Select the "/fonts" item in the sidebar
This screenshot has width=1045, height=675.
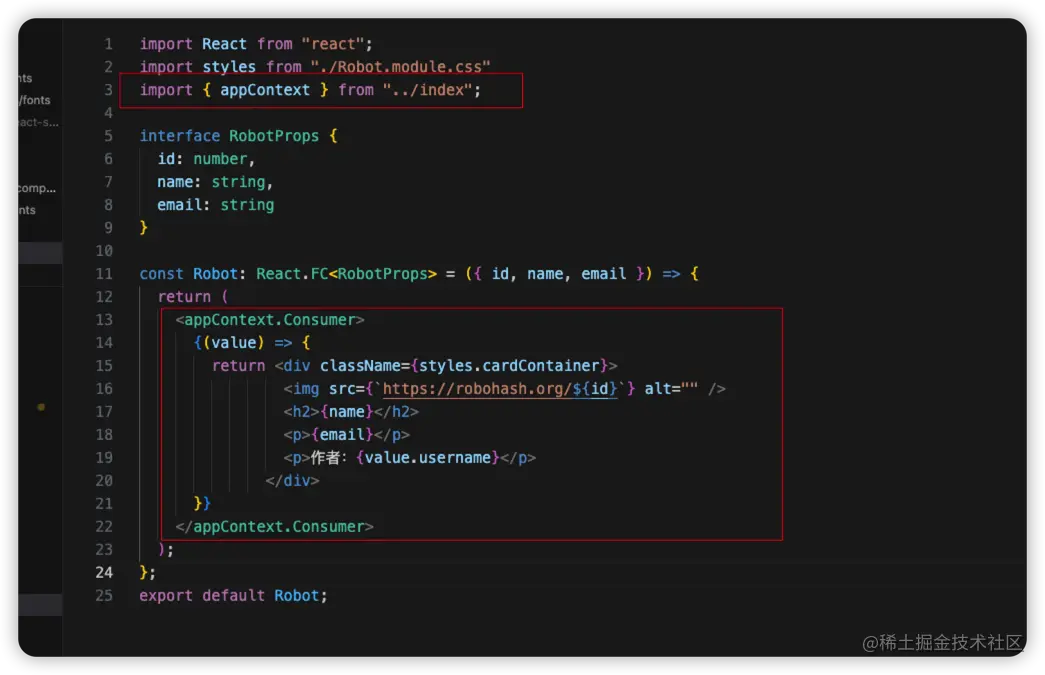pos(35,100)
